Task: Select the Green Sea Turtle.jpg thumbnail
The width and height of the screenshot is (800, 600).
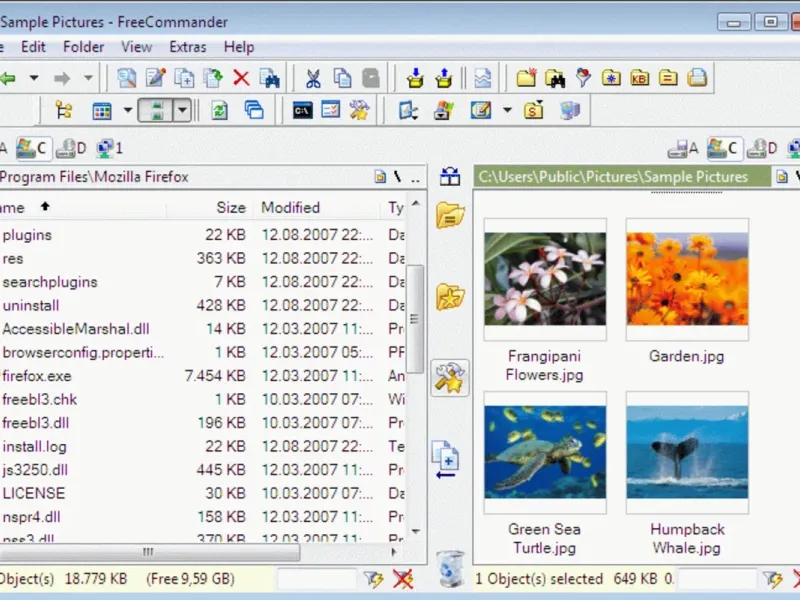Action: pos(545,453)
